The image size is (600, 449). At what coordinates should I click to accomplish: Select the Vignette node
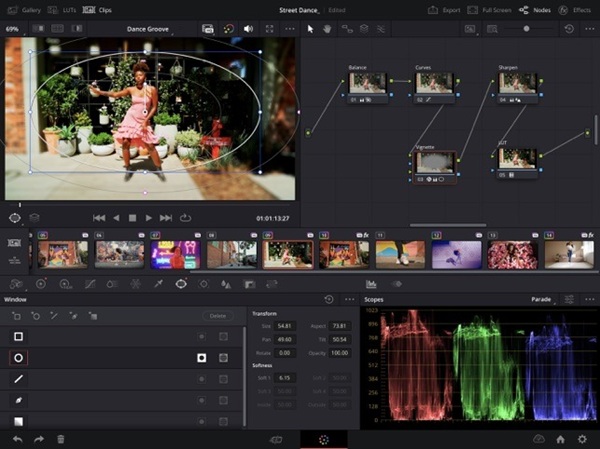pos(435,164)
